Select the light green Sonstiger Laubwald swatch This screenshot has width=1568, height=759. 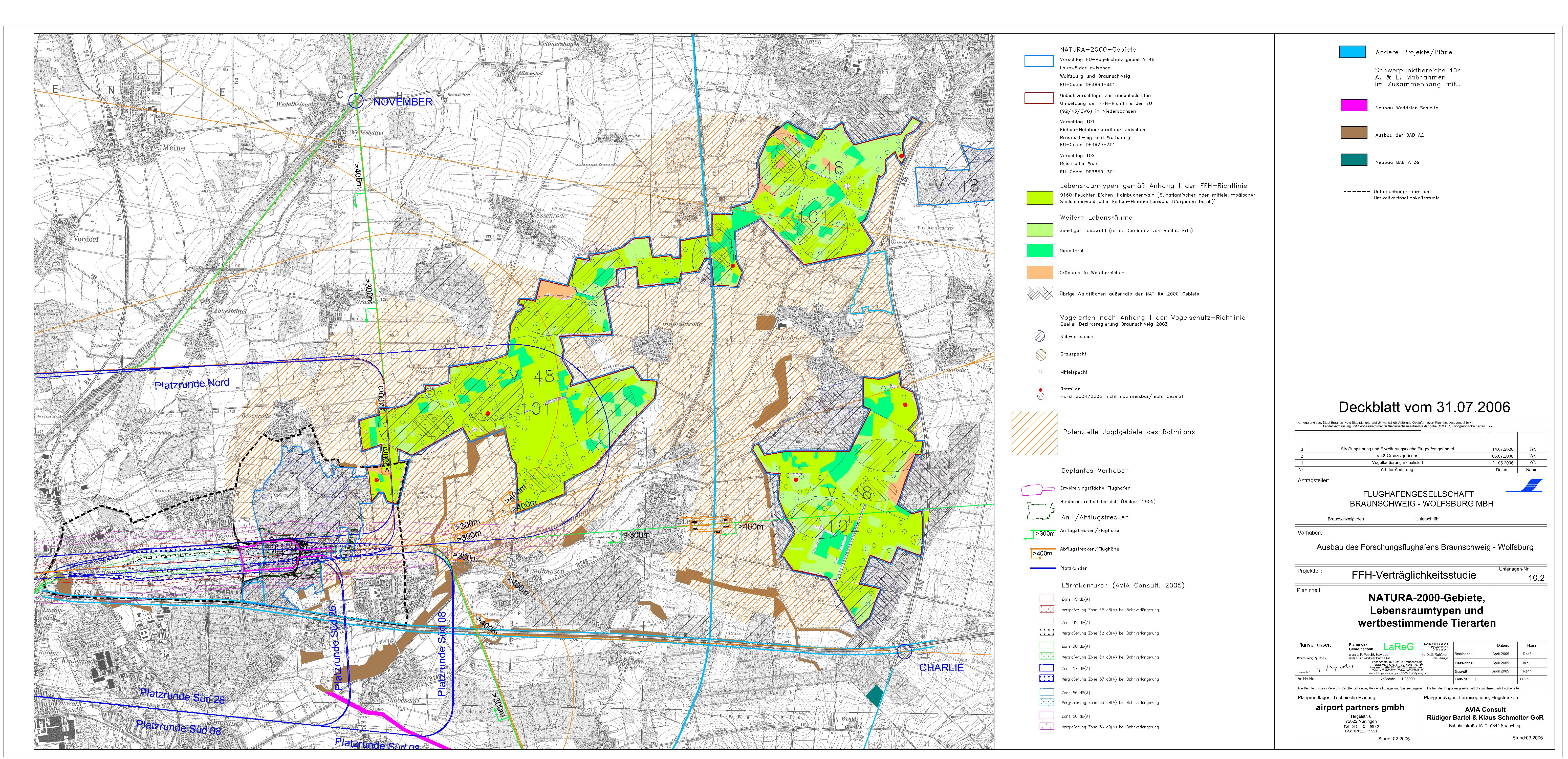(x=1040, y=230)
